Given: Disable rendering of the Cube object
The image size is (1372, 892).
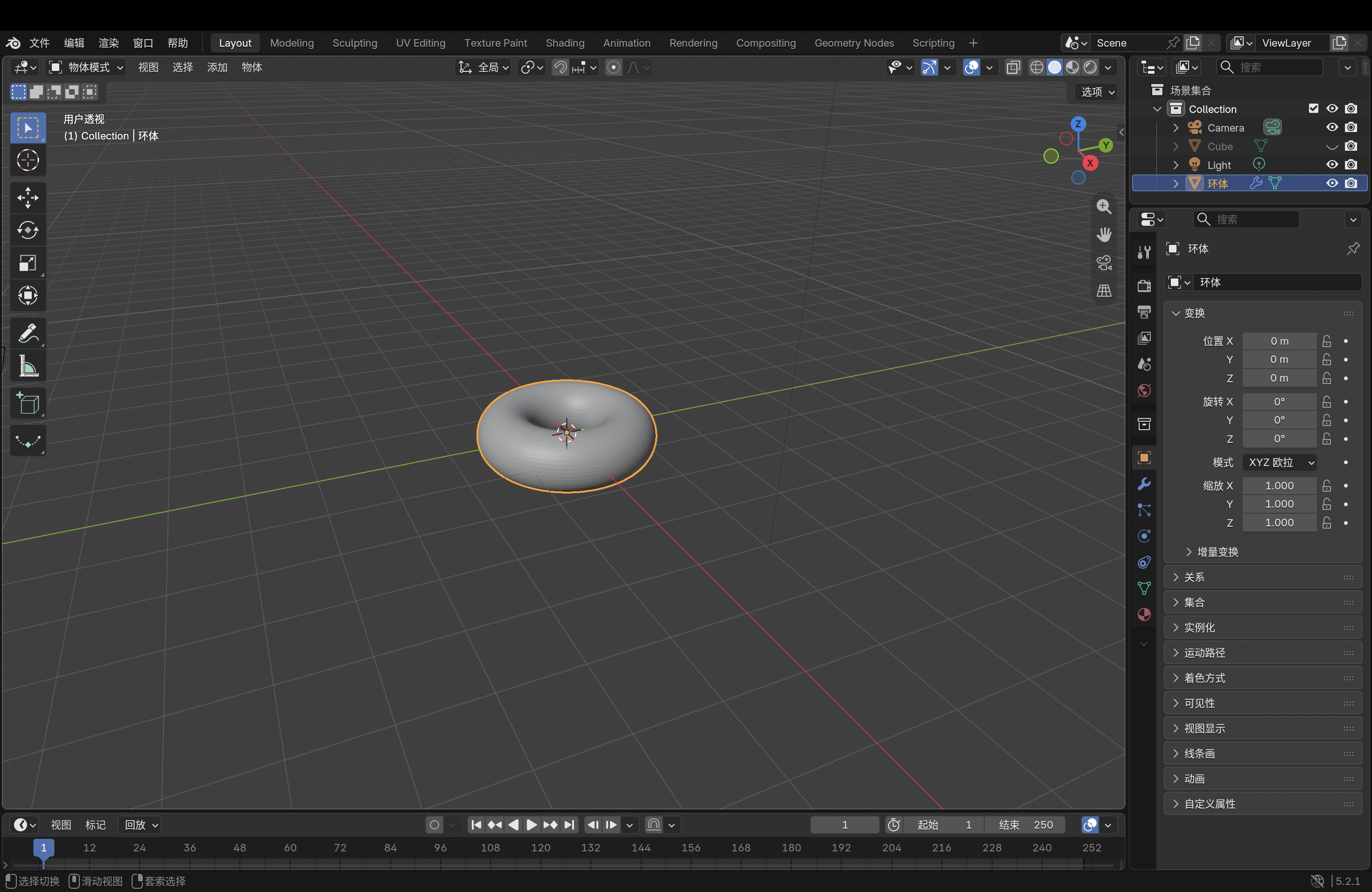Looking at the screenshot, I should [x=1351, y=146].
